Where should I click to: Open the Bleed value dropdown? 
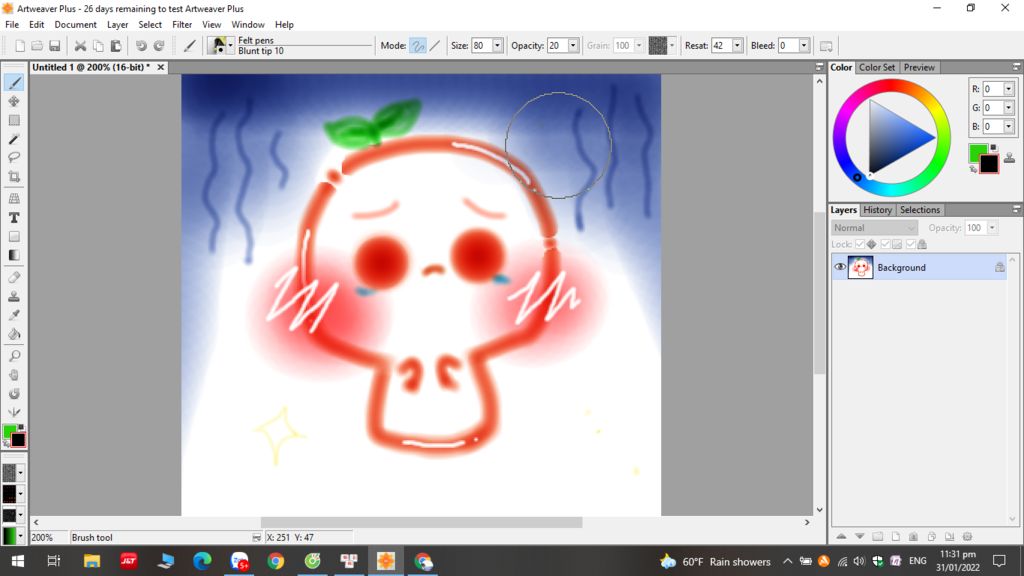point(804,46)
